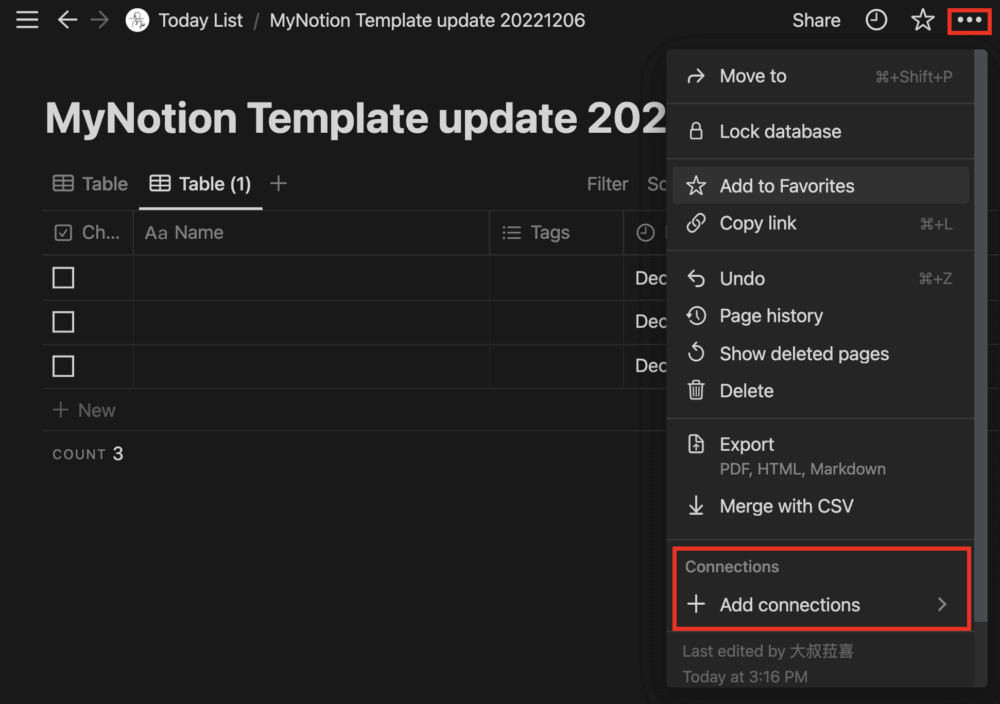
Task: Select Lock database from menu
Action: coord(780,131)
